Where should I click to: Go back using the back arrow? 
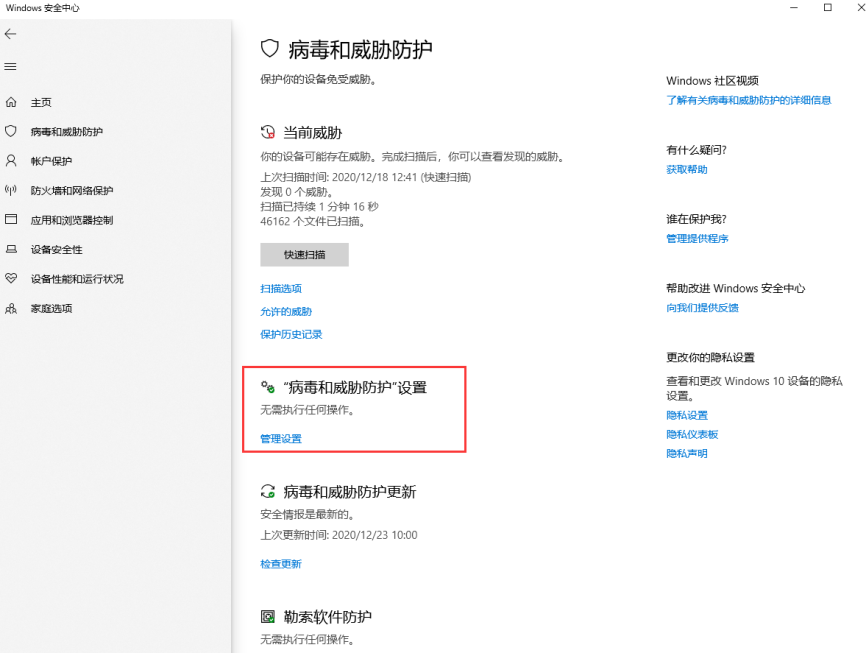(10, 34)
